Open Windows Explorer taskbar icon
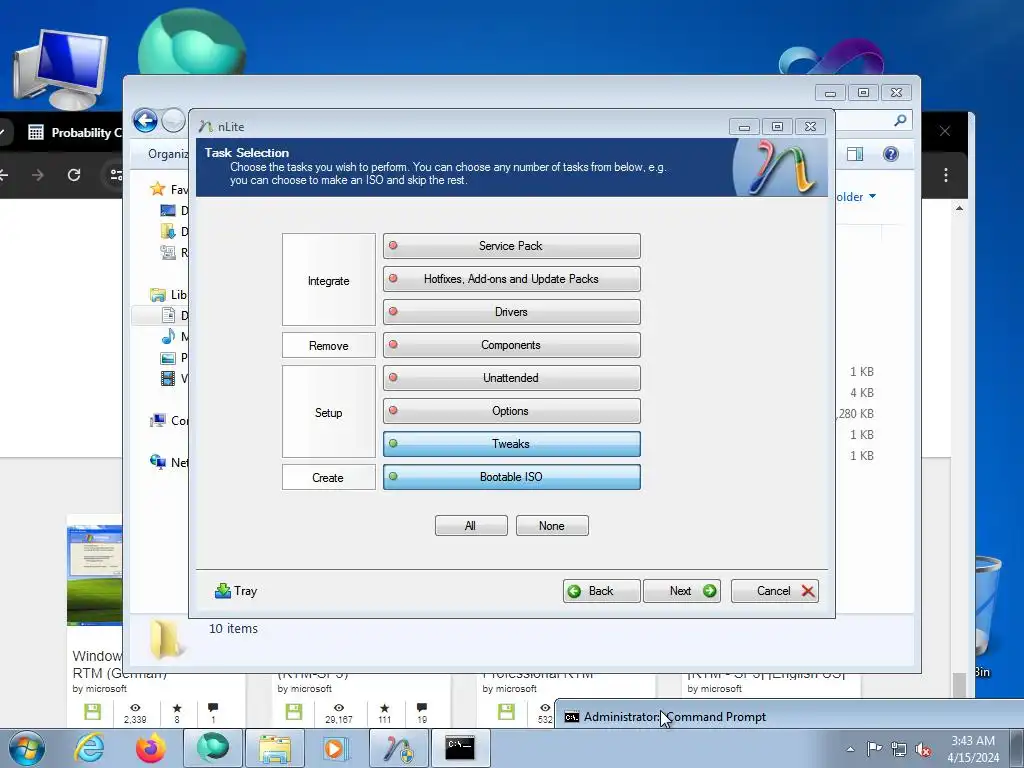 click(275, 748)
